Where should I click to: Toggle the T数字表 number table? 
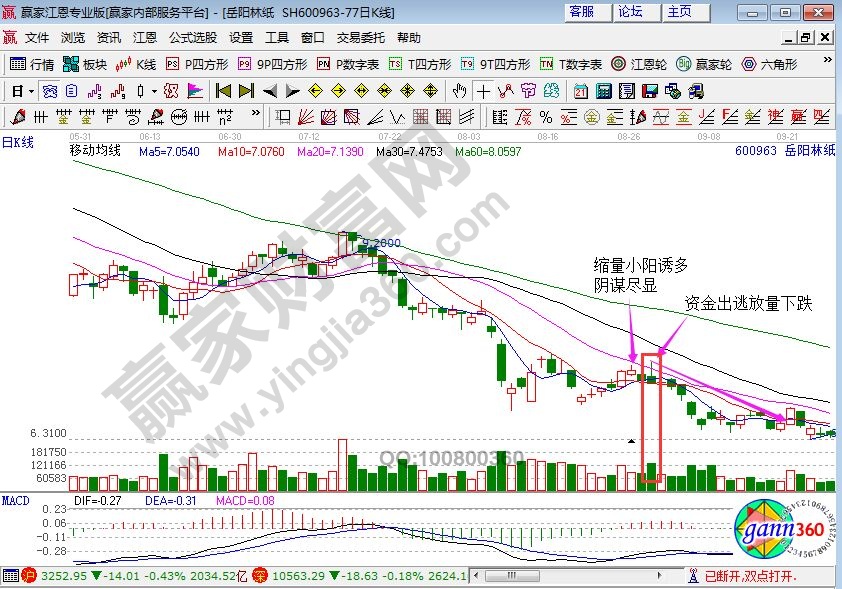coord(571,64)
